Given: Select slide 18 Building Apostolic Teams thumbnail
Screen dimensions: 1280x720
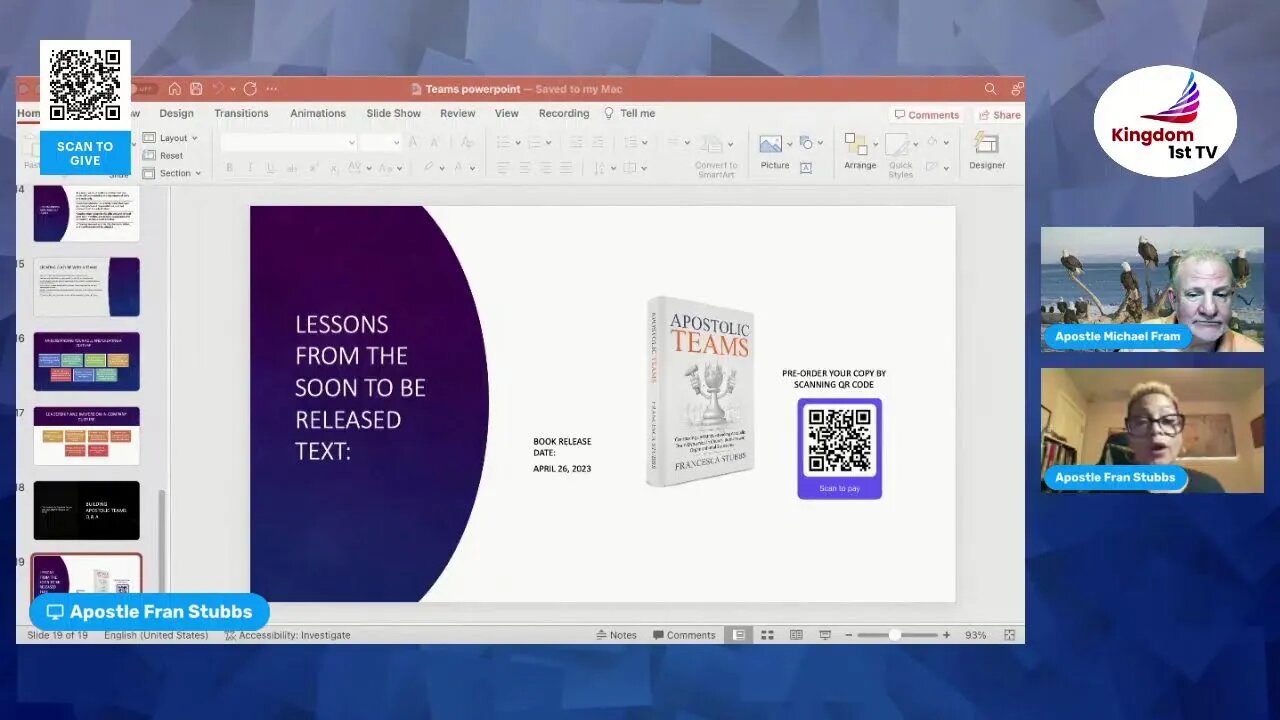Looking at the screenshot, I should click(87, 510).
